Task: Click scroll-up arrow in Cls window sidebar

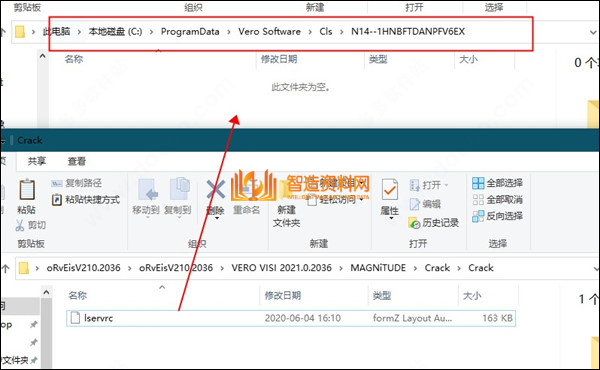Action: tap(42, 56)
